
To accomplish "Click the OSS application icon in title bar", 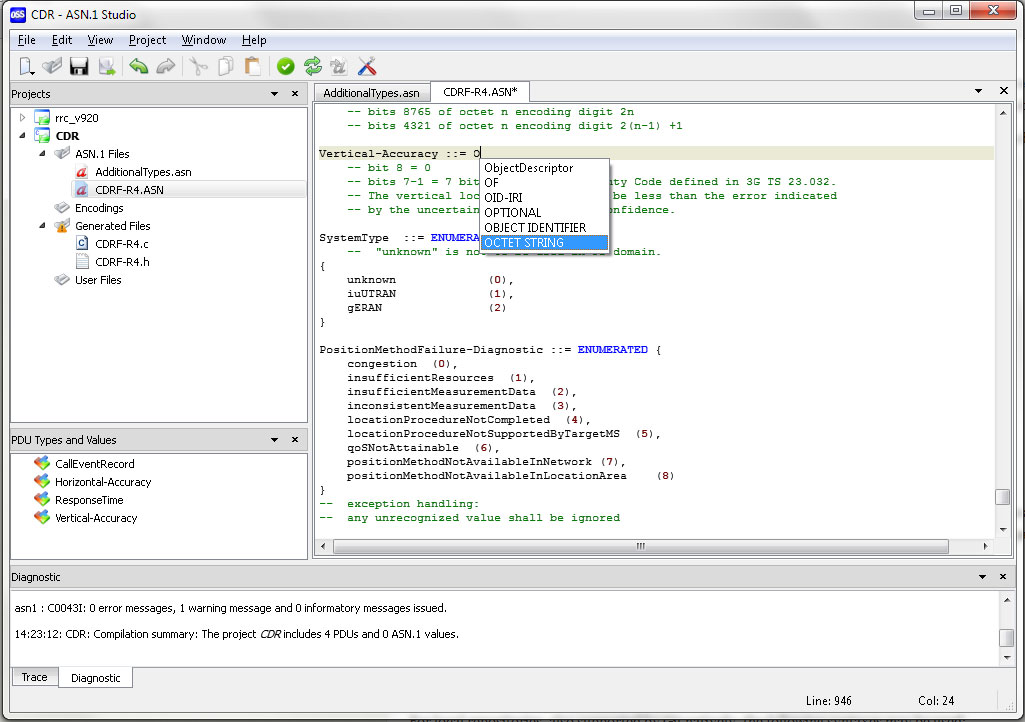I will [x=18, y=14].
